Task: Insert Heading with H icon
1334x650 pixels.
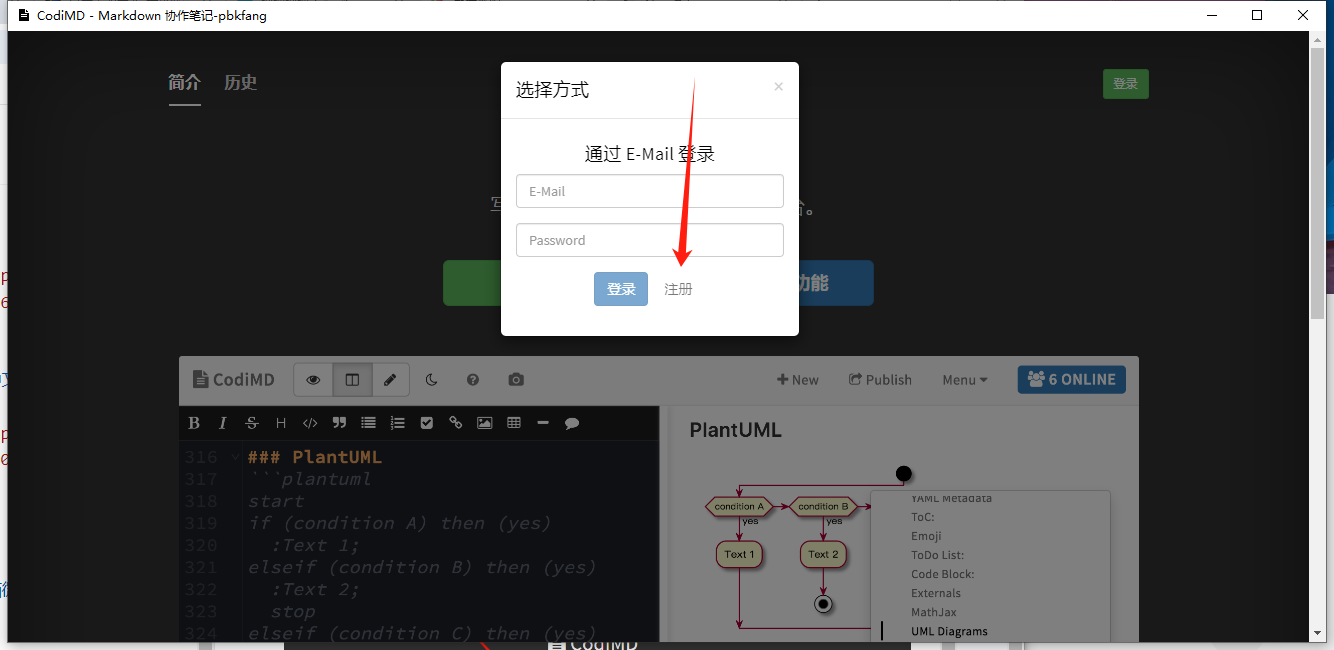Action: point(281,423)
